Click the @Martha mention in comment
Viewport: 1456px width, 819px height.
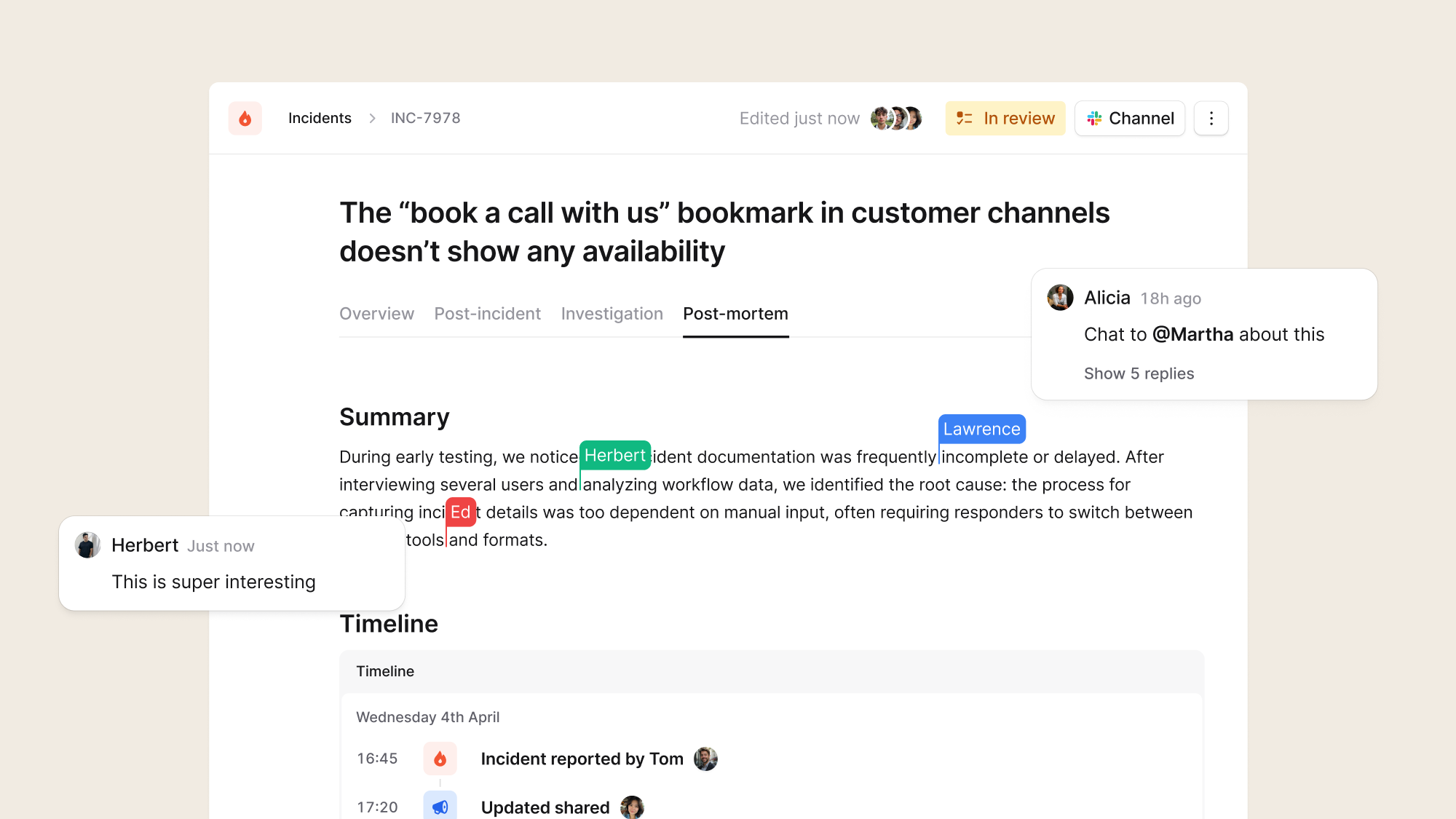click(x=1192, y=334)
